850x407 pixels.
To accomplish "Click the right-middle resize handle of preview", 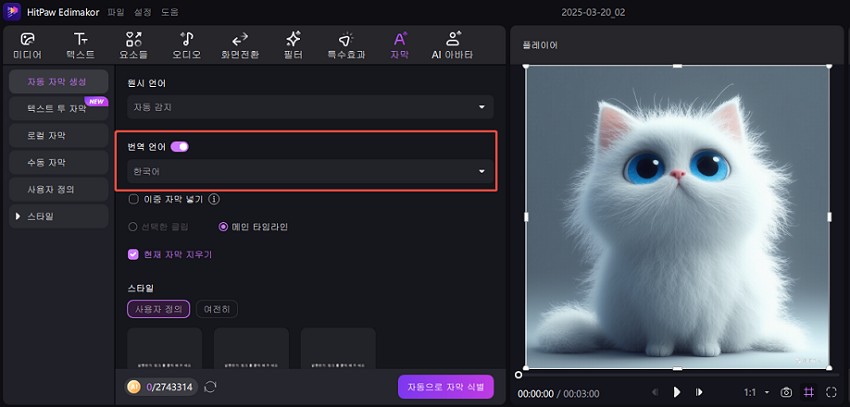I will click(829, 217).
